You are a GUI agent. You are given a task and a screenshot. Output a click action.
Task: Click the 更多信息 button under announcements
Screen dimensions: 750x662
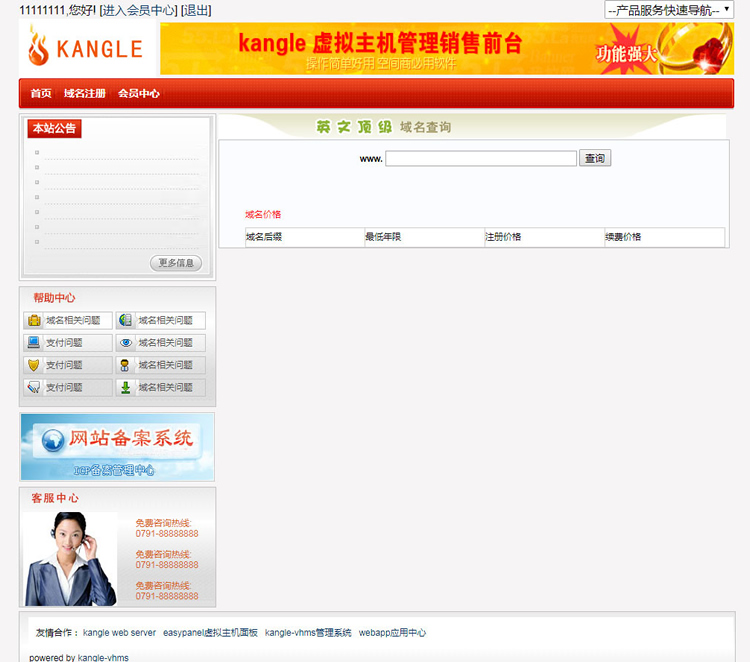(x=176, y=263)
